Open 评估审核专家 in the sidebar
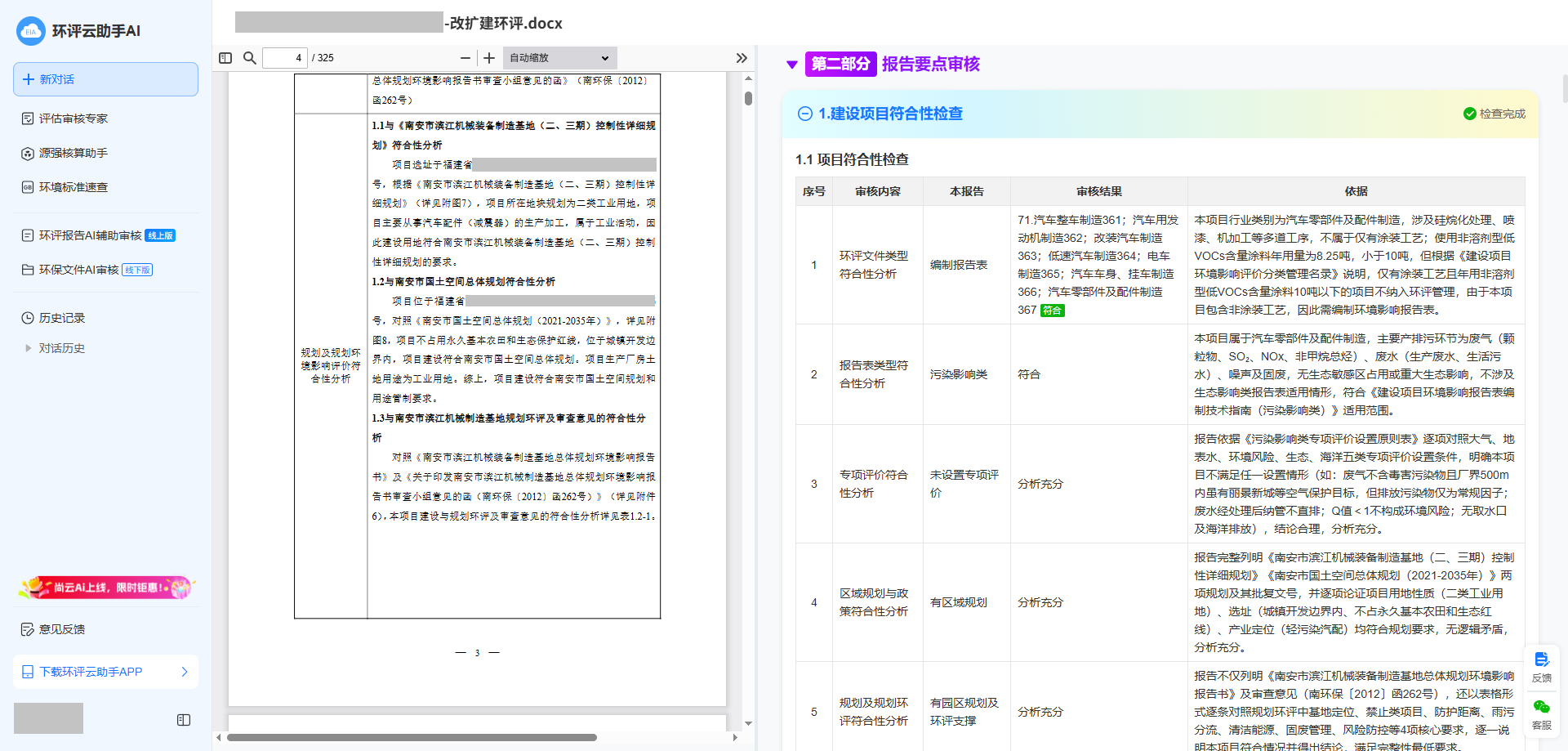The height and width of the screenshot is (751, 1568). coord(73,118)
